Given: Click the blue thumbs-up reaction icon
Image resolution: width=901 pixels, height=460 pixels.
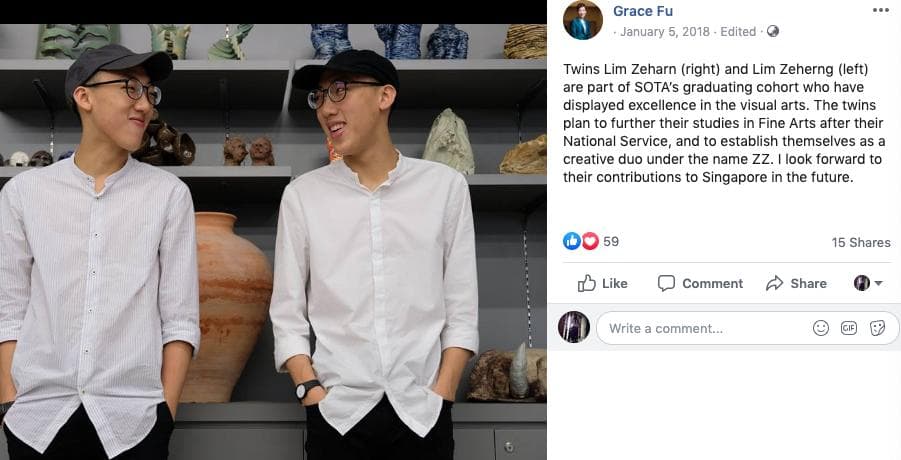Looking at the screenshot, I should click(x=571, y=241).
